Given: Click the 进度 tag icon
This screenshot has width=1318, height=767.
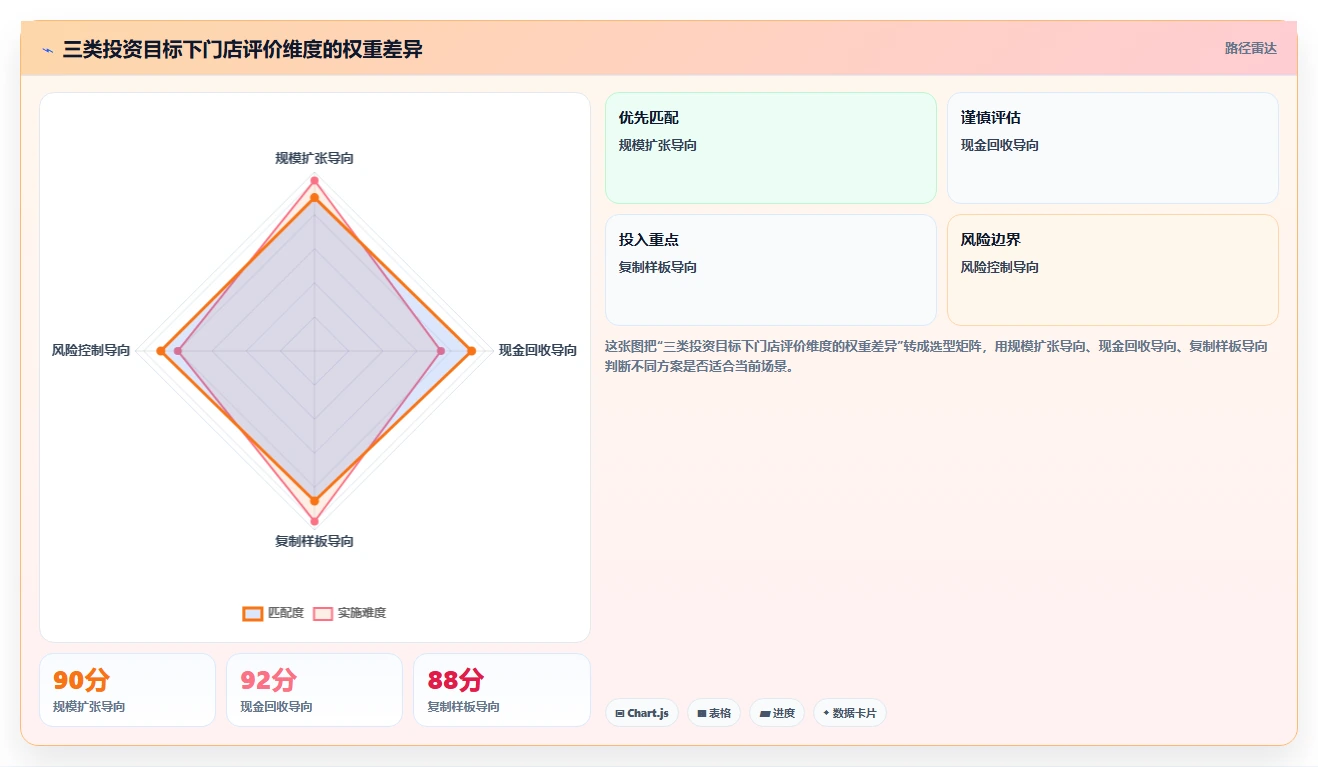Looking at the screenshot, I should tap(765, 713).
